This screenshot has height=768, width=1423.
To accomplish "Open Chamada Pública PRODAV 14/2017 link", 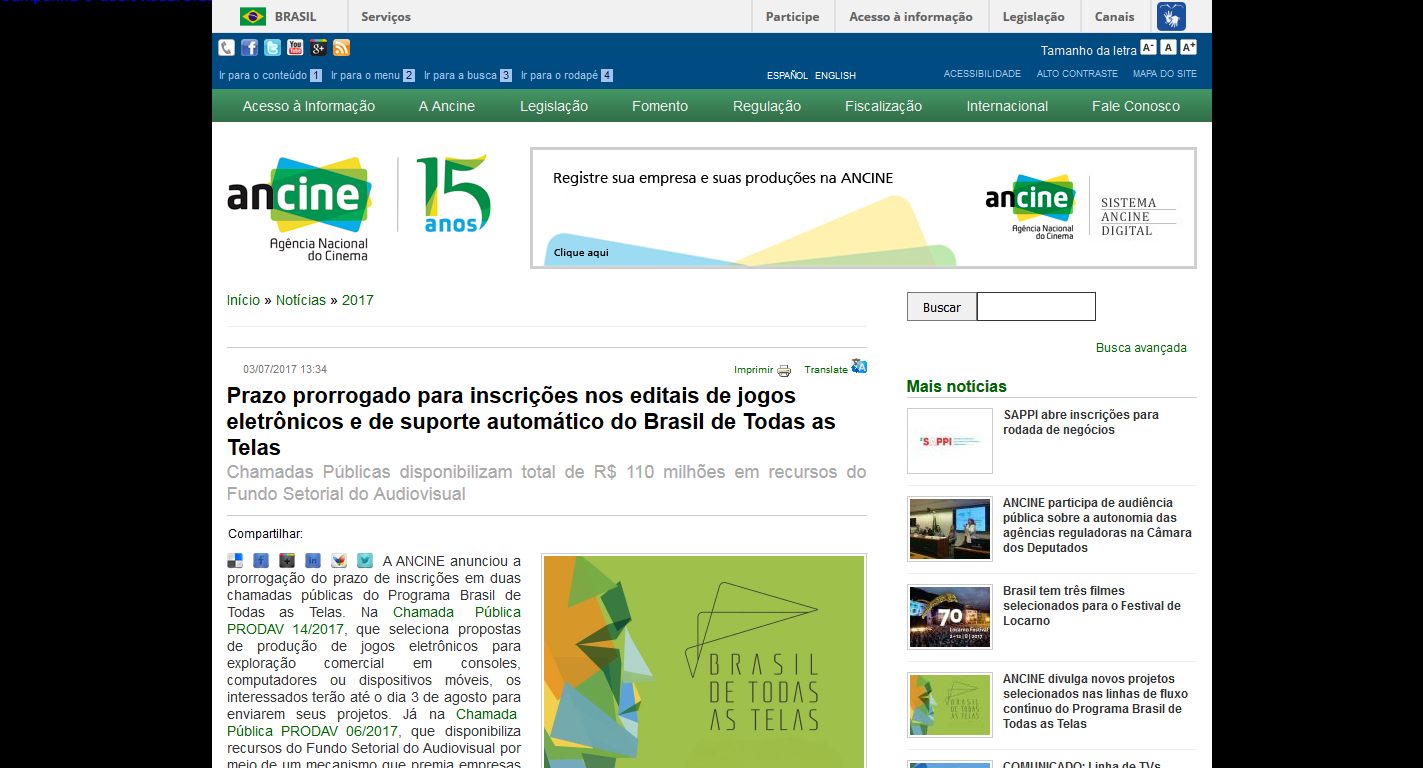I will pyautogui.click(x=373, y=620).
